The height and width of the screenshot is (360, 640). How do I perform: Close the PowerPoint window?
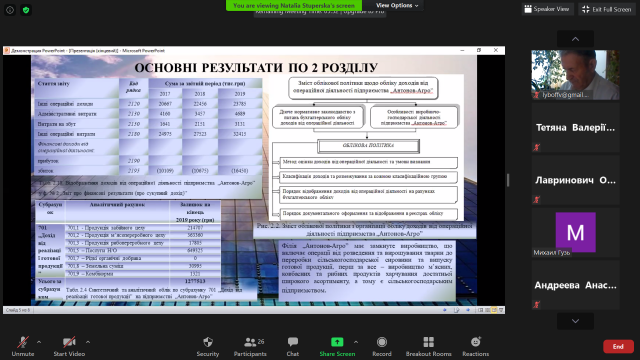(496, 50)
